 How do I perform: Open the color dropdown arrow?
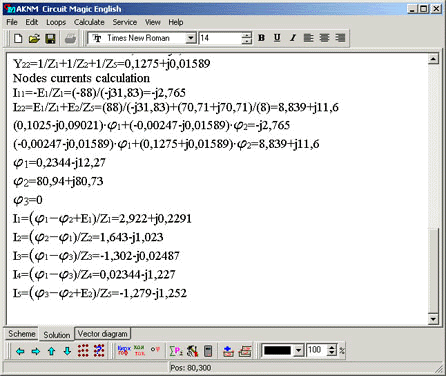(299, 351)
